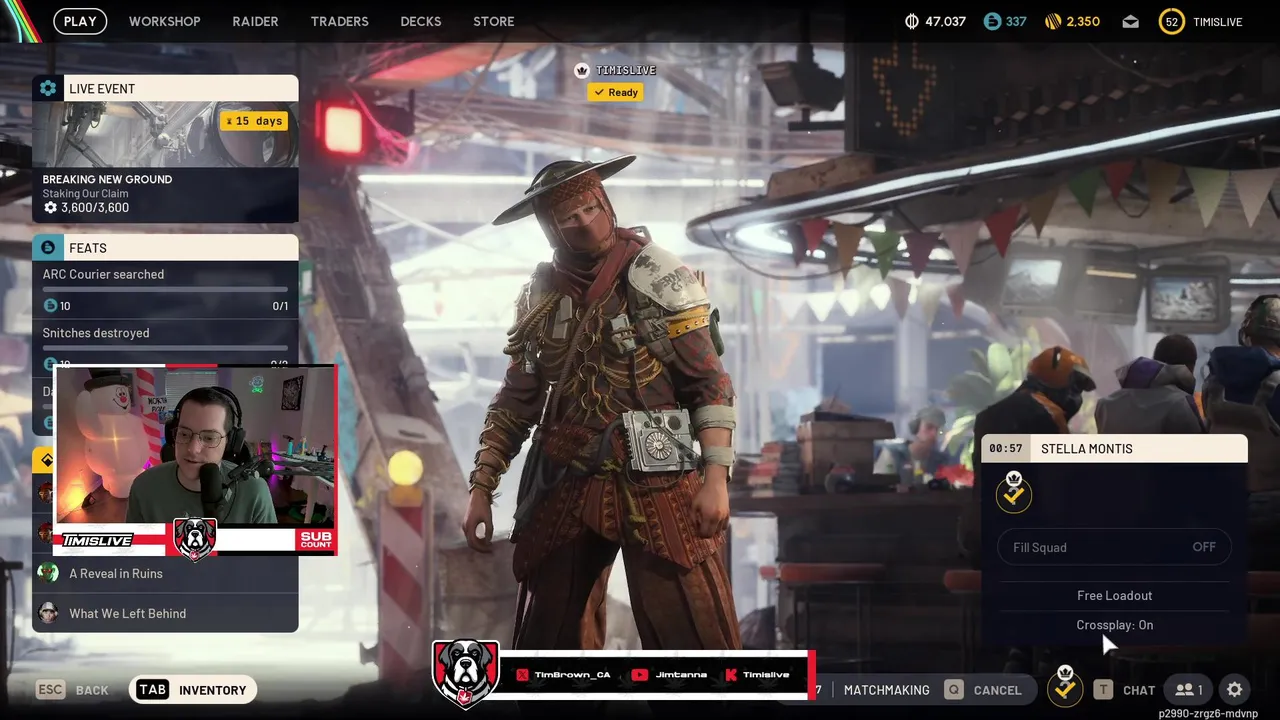This screenshot has width=1280, height=720.
Task: Click the What We Left Behind portrait icon
Action: point(47,613)
